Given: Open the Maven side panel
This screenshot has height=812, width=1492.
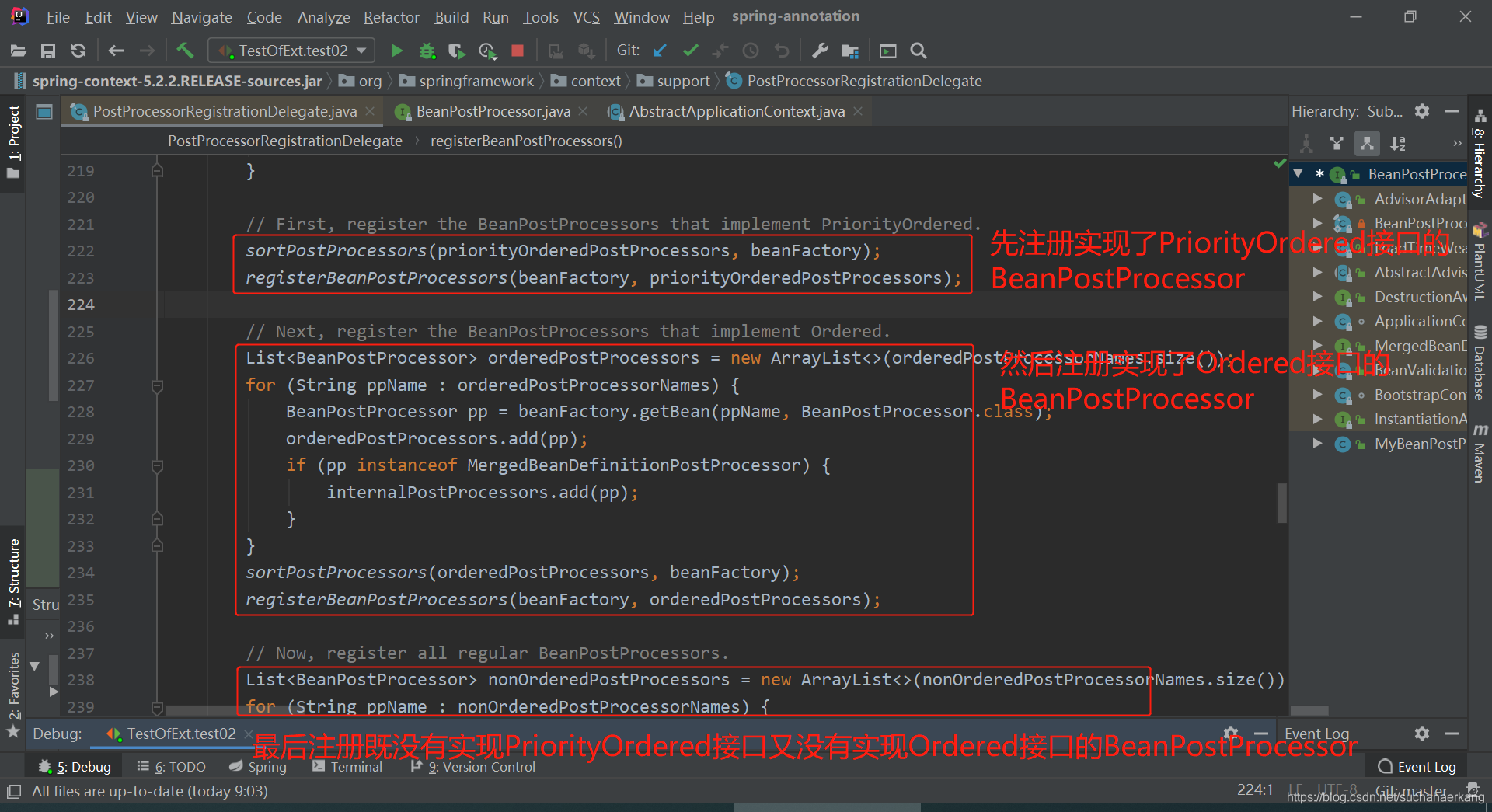Looking at the screenshot, I should pyautogui.click(x=1480, y=453).
